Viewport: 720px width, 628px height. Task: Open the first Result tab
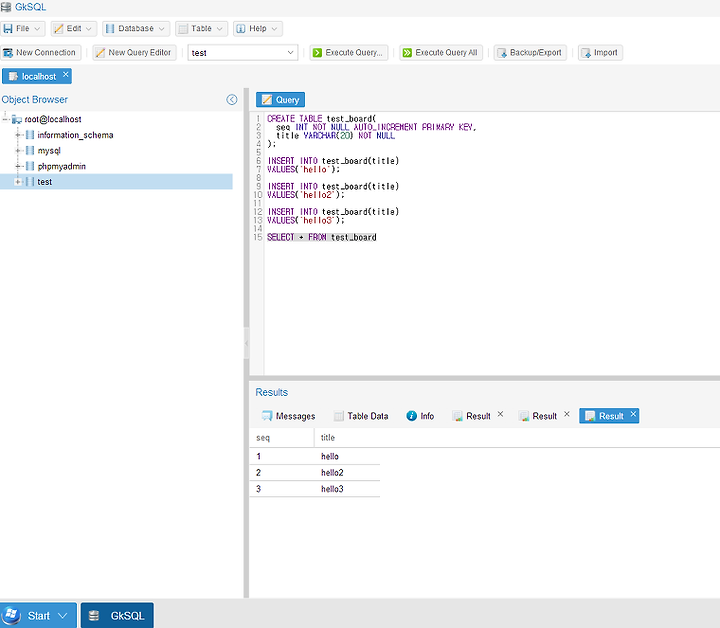(x=473, y=416)
